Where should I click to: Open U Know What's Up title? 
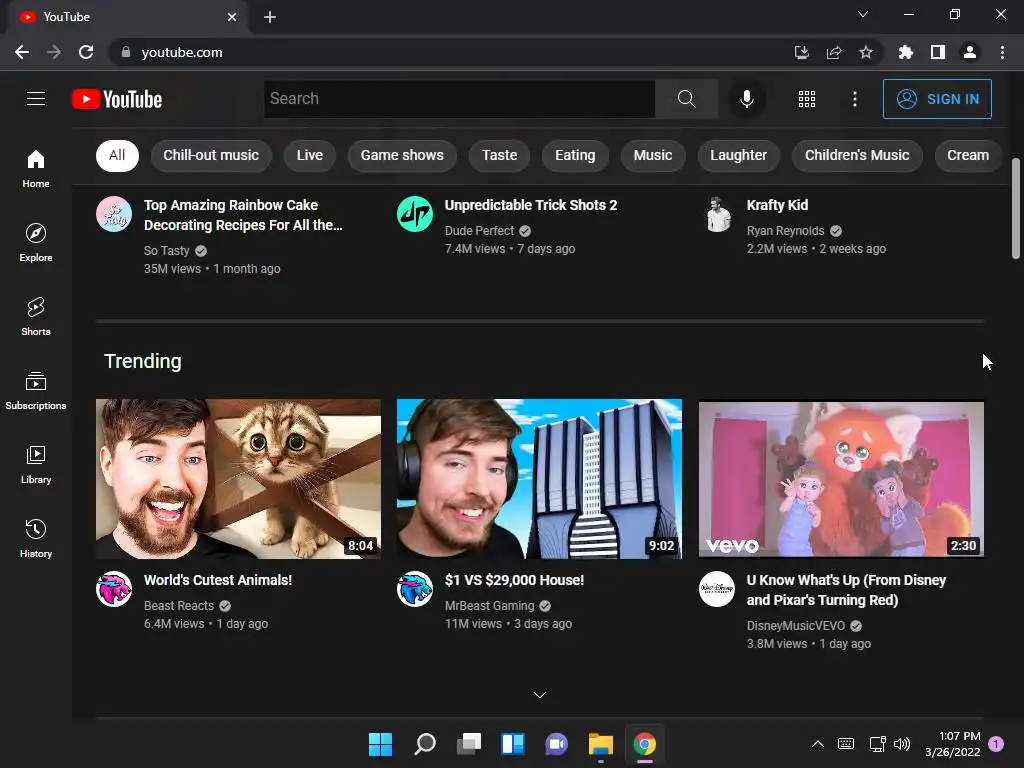(846, 590)
